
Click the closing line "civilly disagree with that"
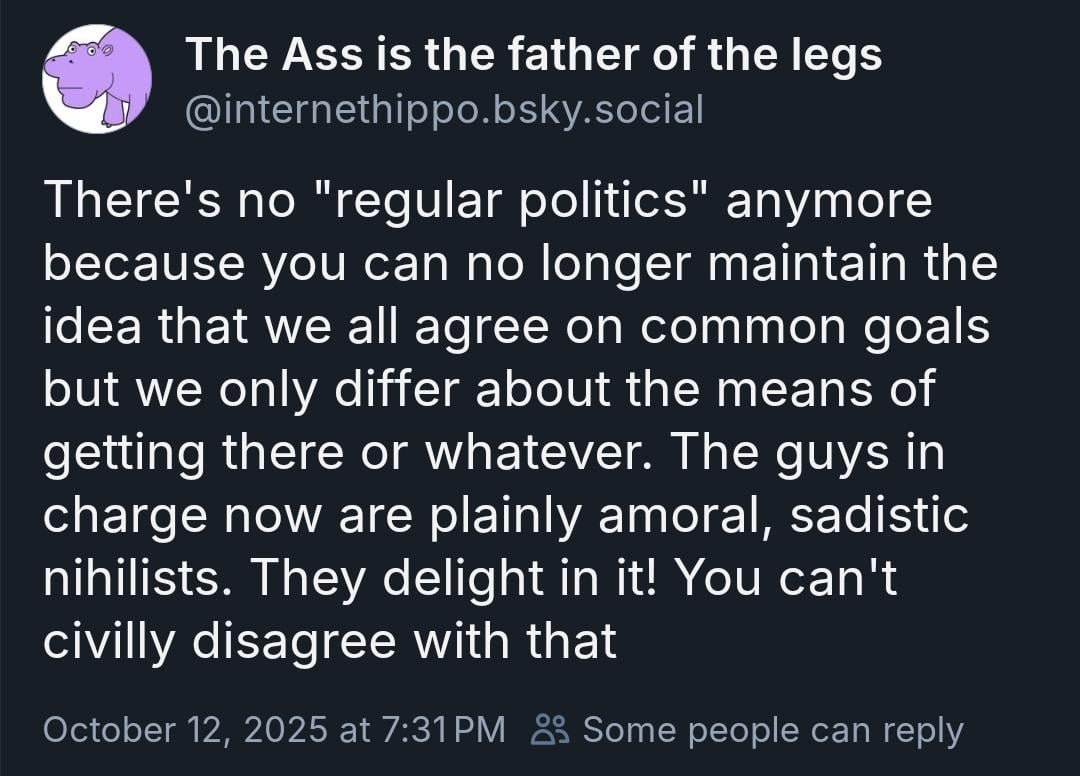[x=330, y=642]
